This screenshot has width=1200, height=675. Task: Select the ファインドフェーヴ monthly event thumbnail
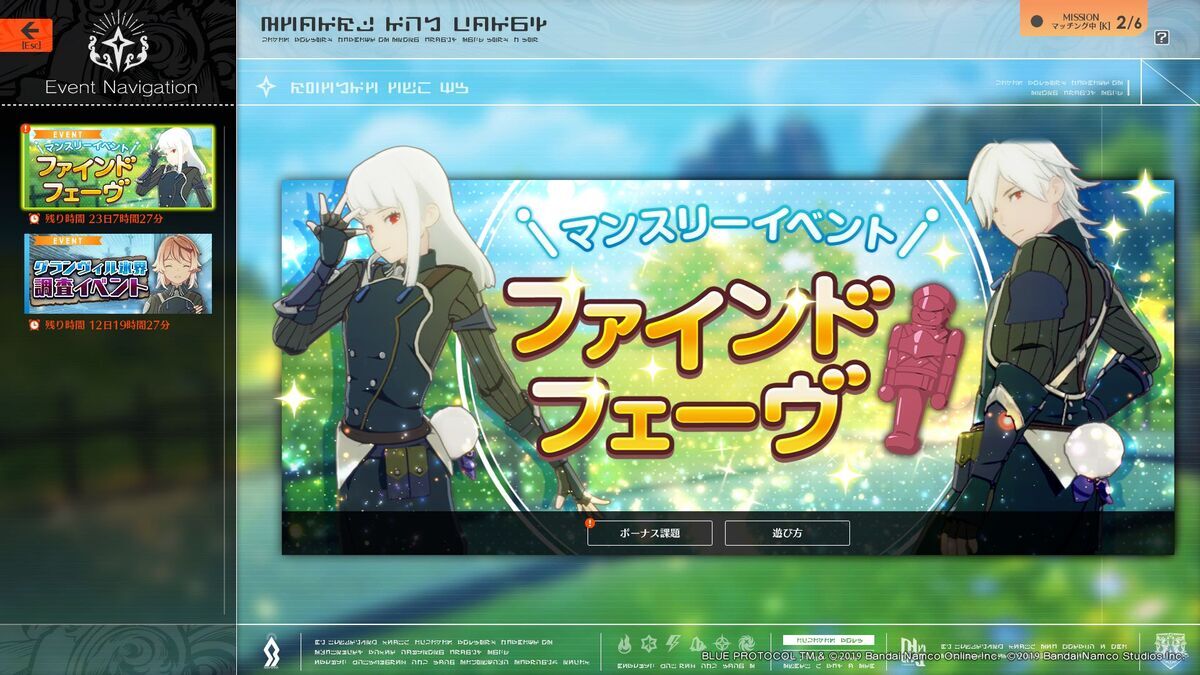pyautogui.click(x=119, y=167)
